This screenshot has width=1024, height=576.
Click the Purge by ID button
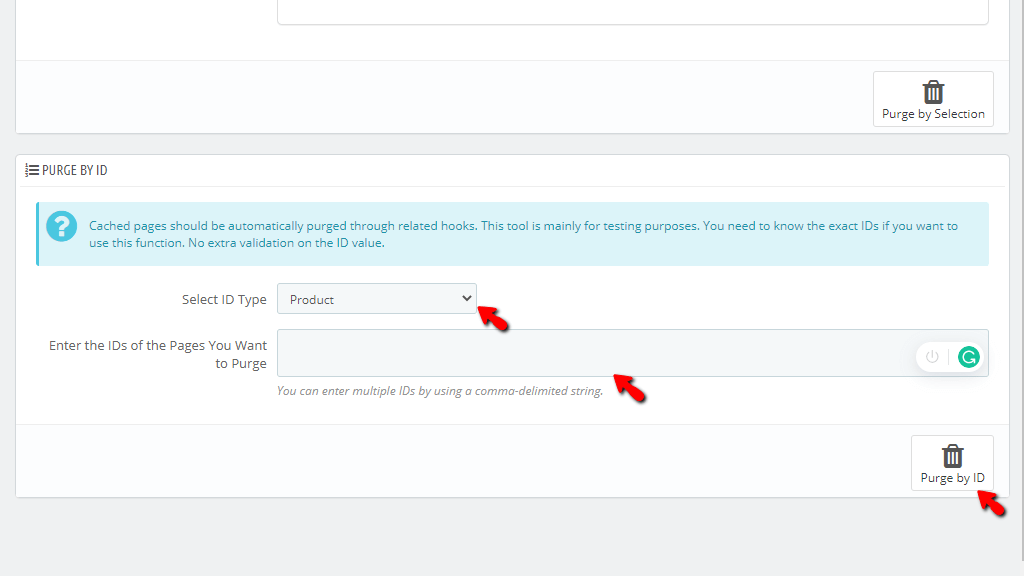click(x=952, y=463)
